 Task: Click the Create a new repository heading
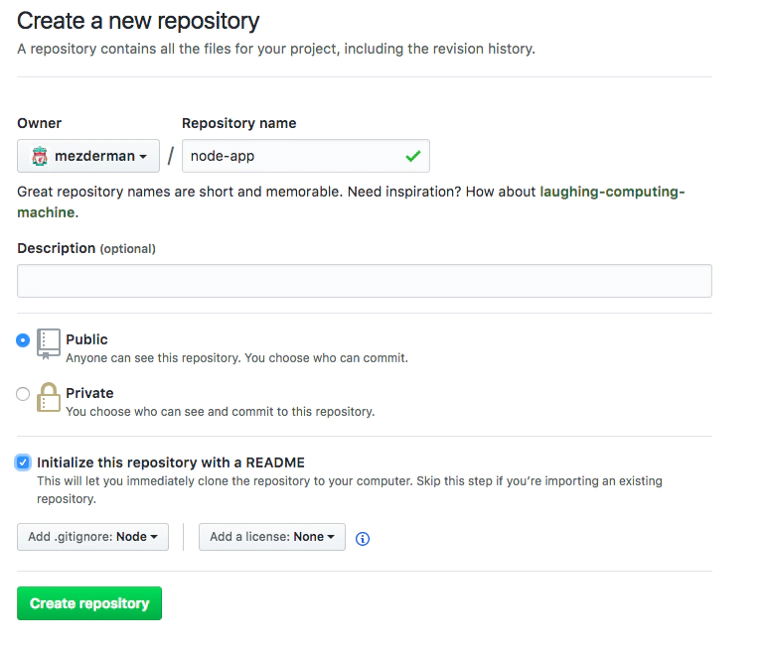(x=138, y=21)
